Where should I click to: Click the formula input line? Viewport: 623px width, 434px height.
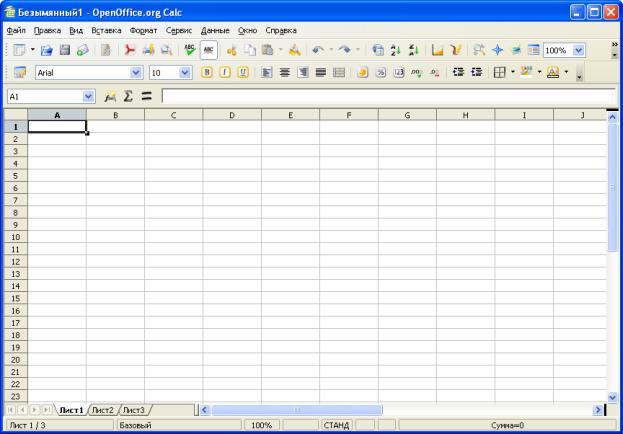tap(389, 97)
